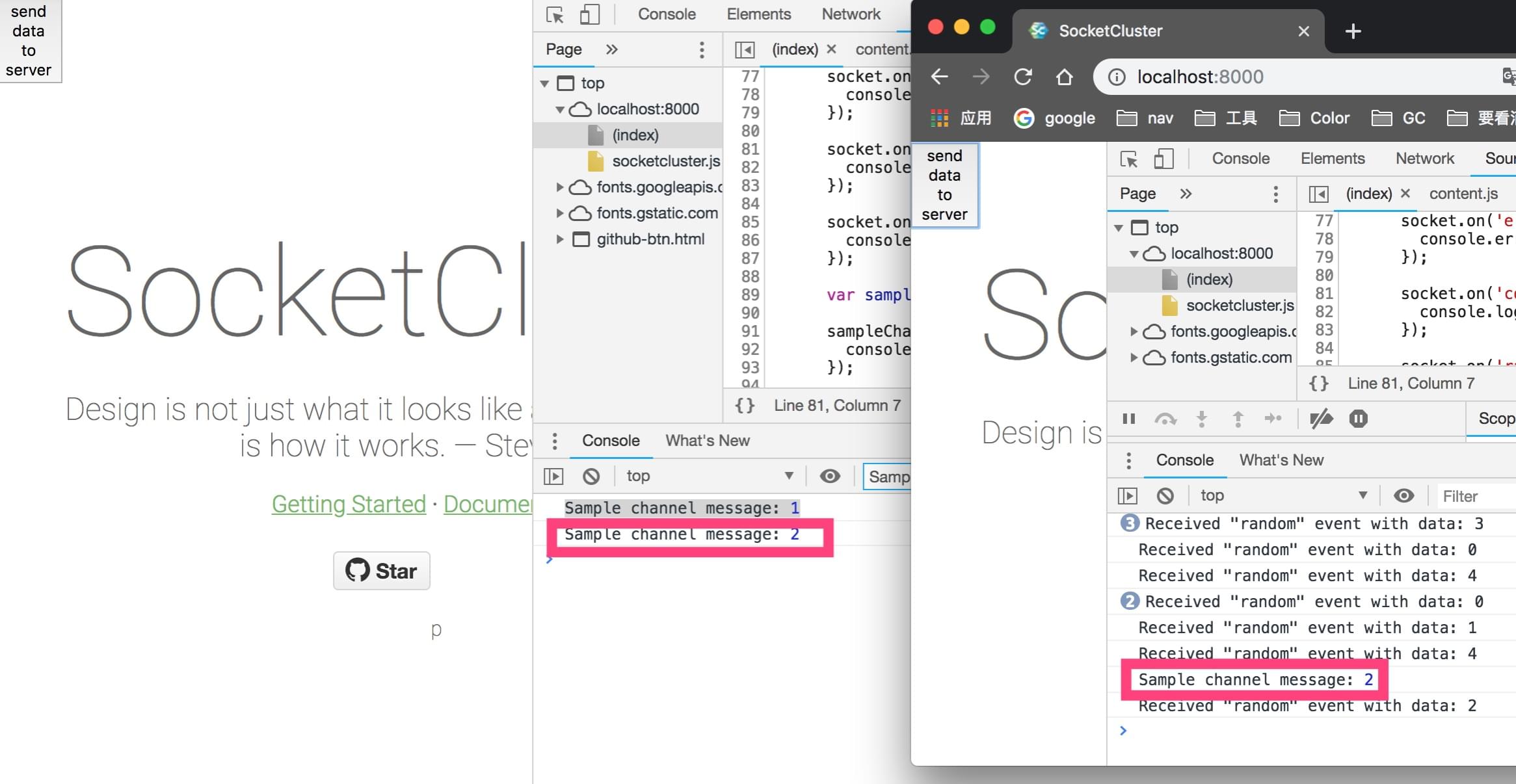Toggle device toolbar in right DevTools
The height and width of the screenshot is (784, 1516).
coord(1164,159)
